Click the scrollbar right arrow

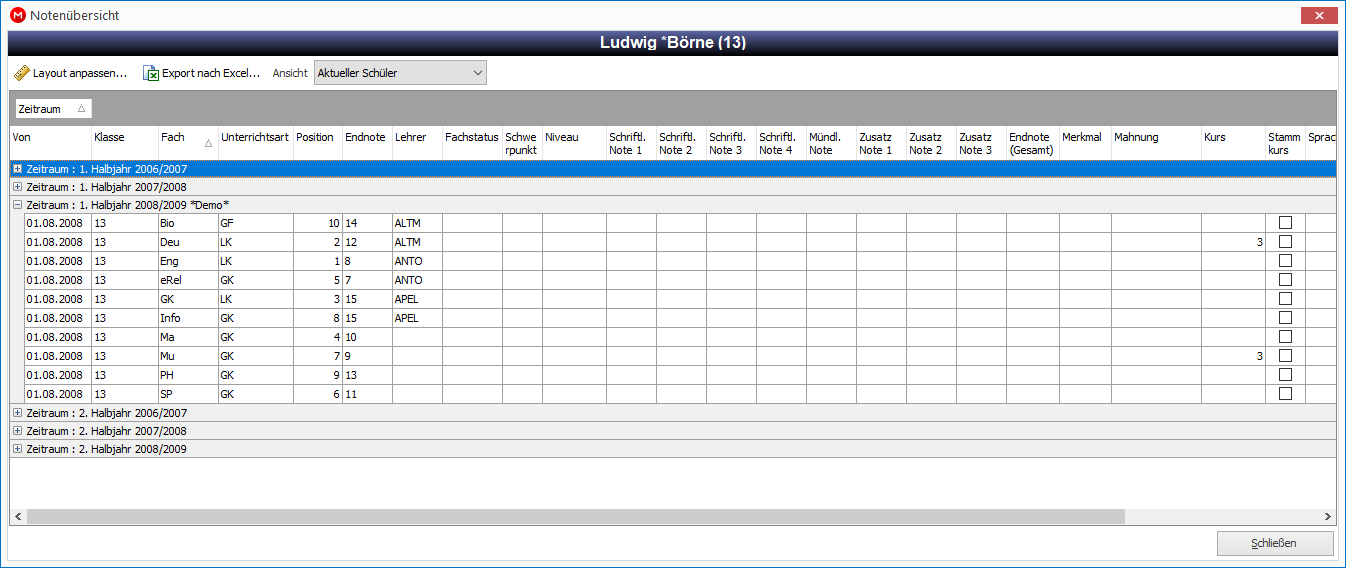pos(1327,517)
